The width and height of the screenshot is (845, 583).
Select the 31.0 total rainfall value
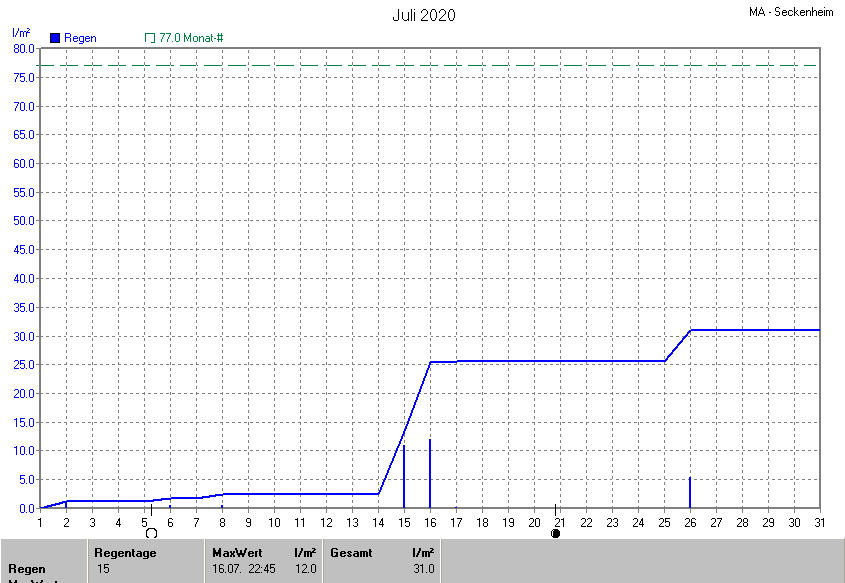coord(423,569)
